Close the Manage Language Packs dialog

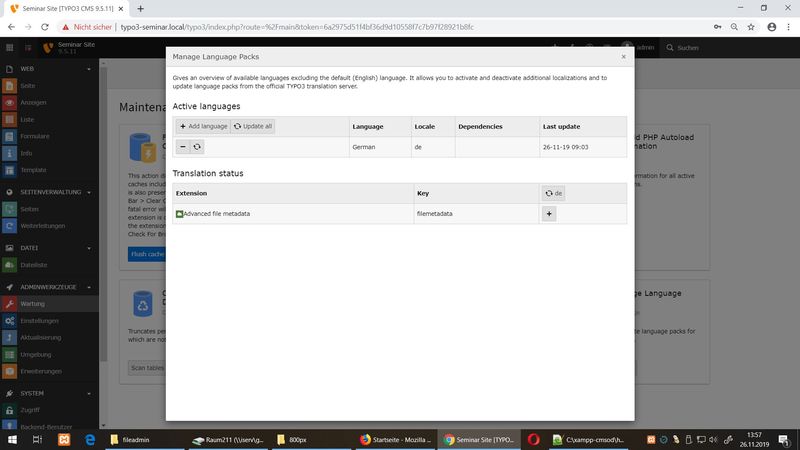pyautogui.click(x=623, y=57)
